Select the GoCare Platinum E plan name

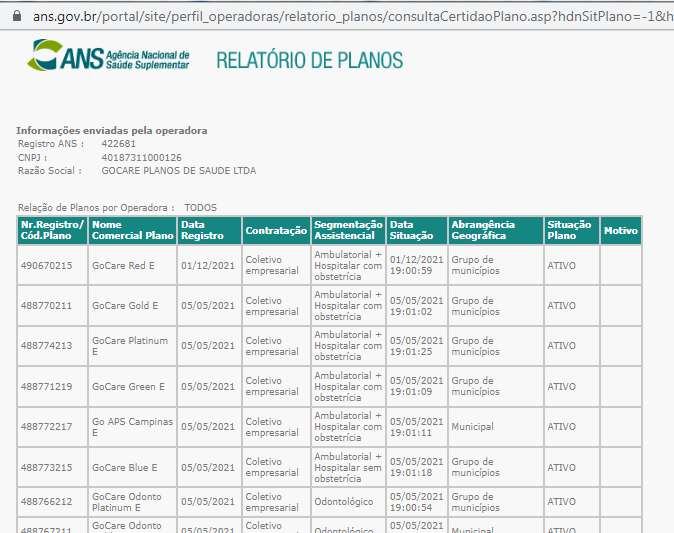tap(130, 346)
